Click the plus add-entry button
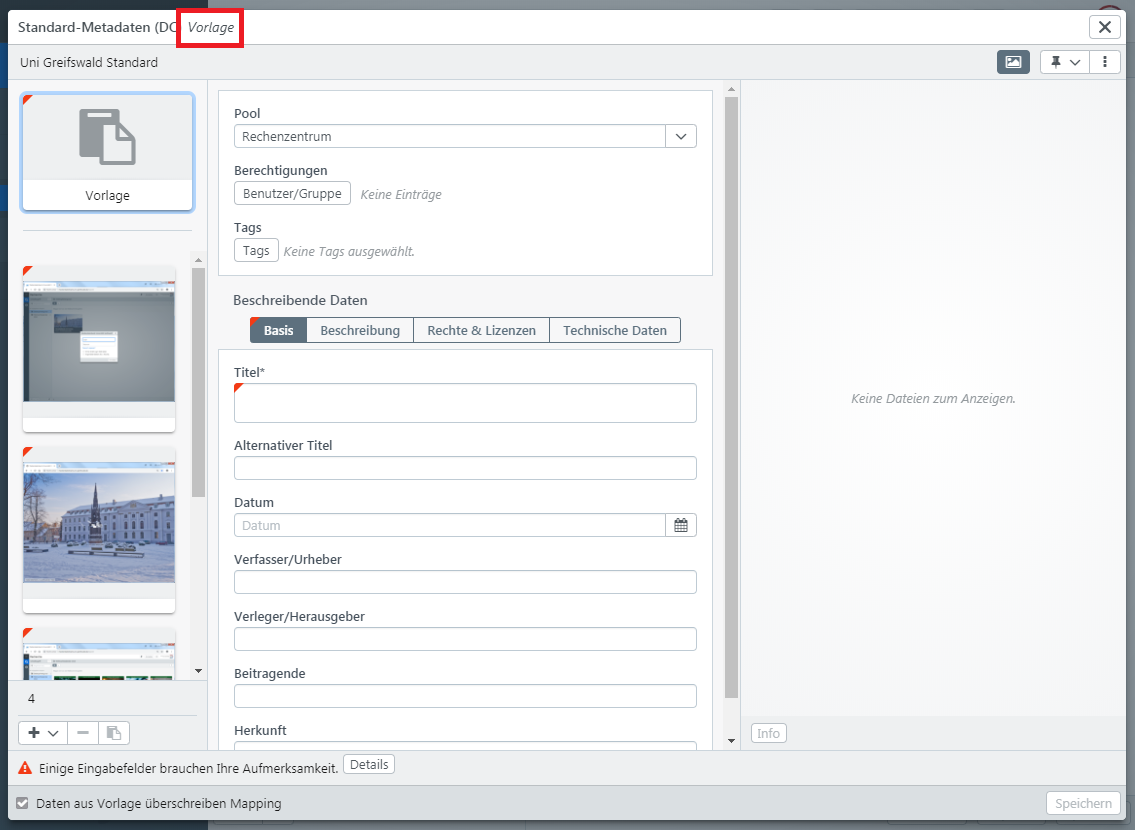Screen dimensions: 1135x830 pyautogui.click(x=43, y=733)
